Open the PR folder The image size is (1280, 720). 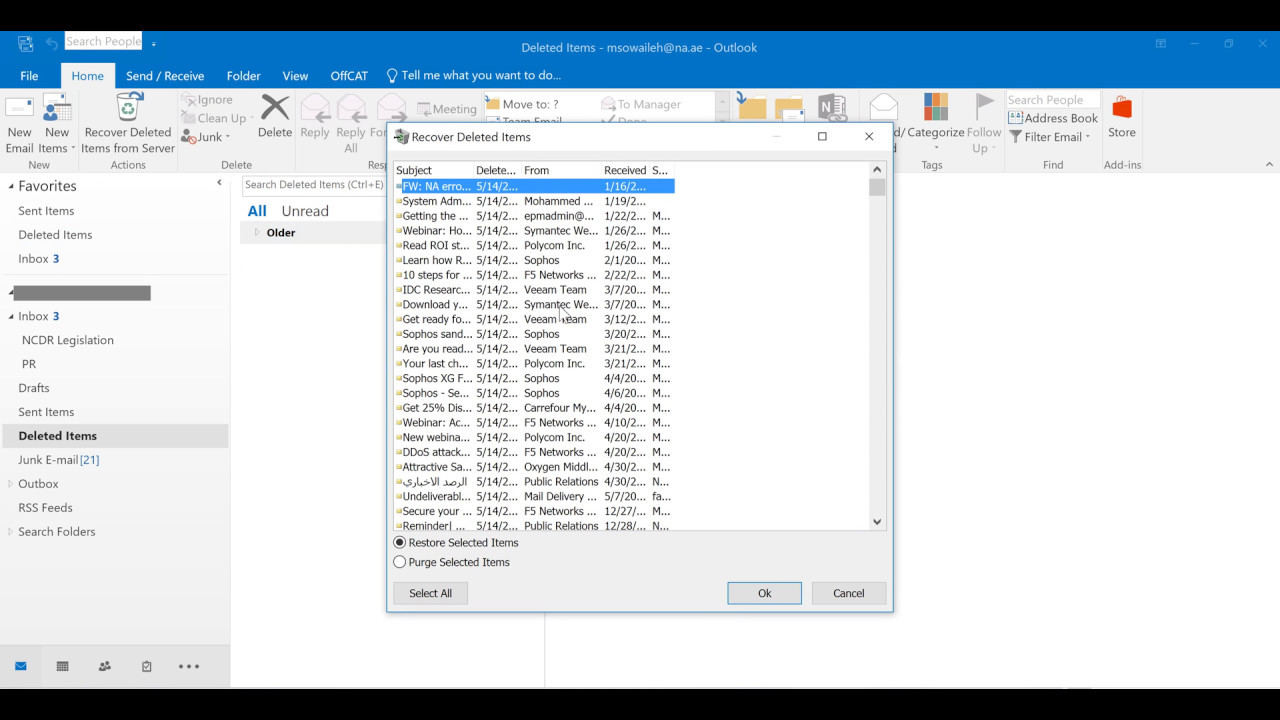coord(29,364)
